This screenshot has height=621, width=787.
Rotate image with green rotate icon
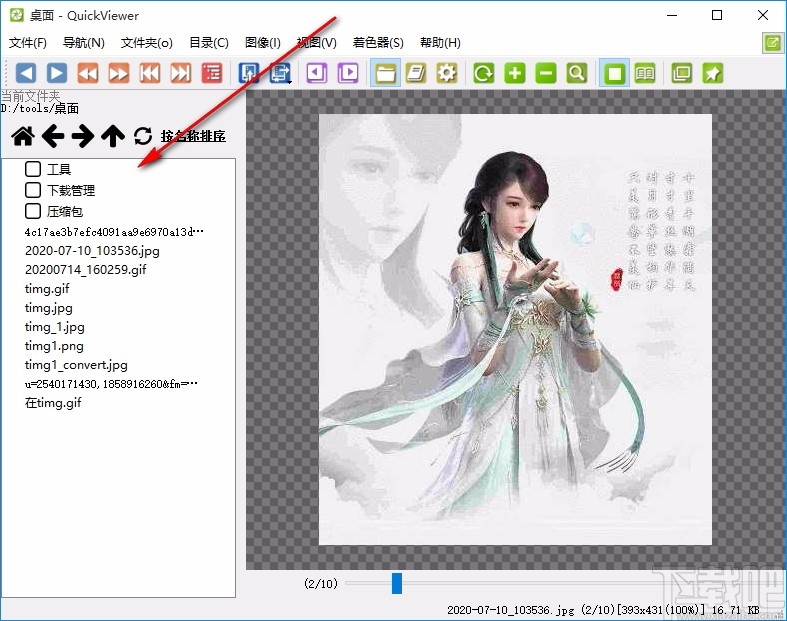tap(484, 73)
